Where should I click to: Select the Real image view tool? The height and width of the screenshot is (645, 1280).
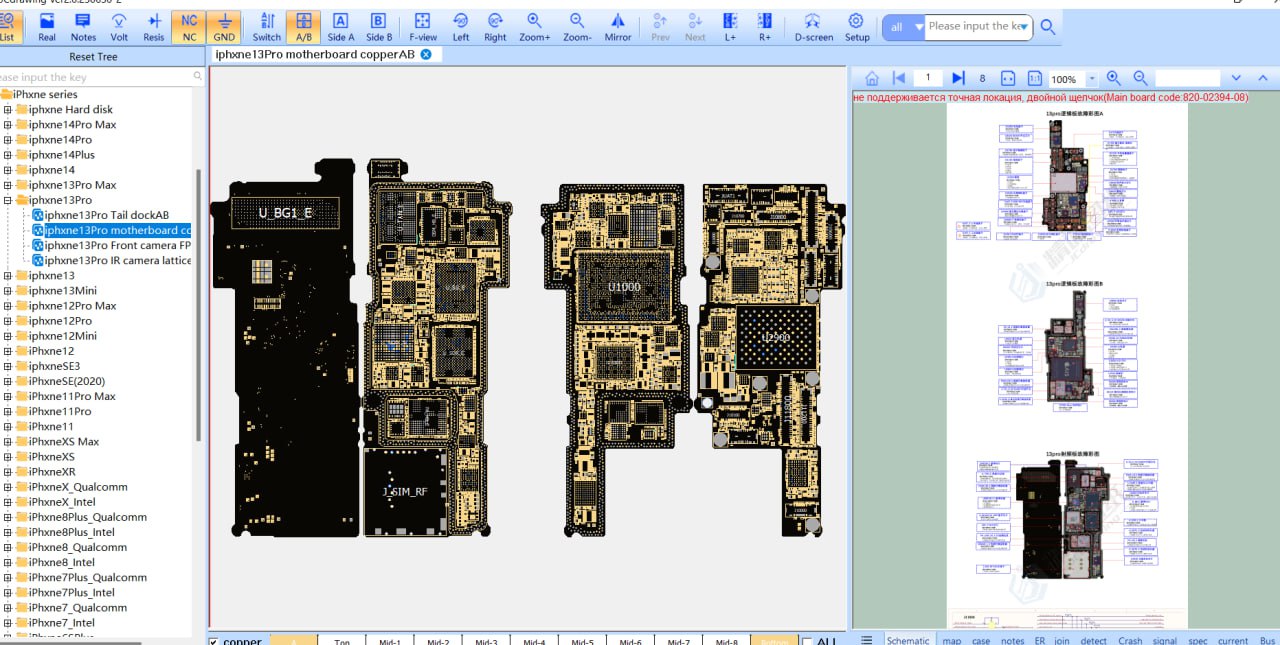pos(47,27)
